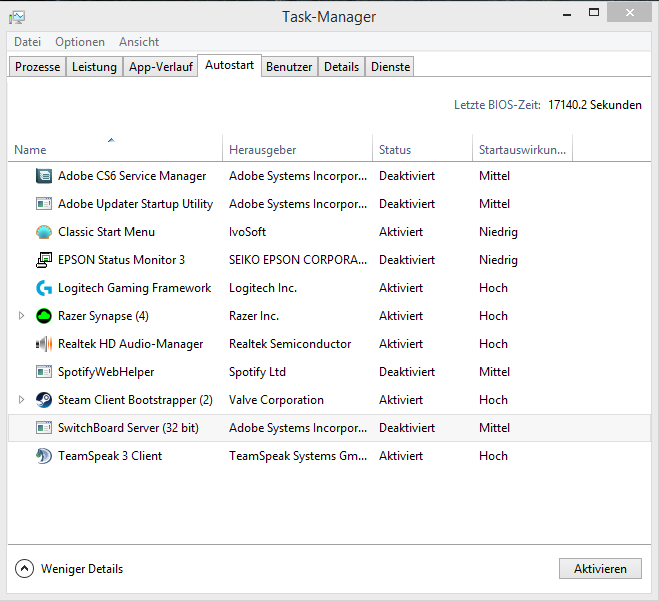
Task: Click the Weniger Details link
Action: click(82, 569)
